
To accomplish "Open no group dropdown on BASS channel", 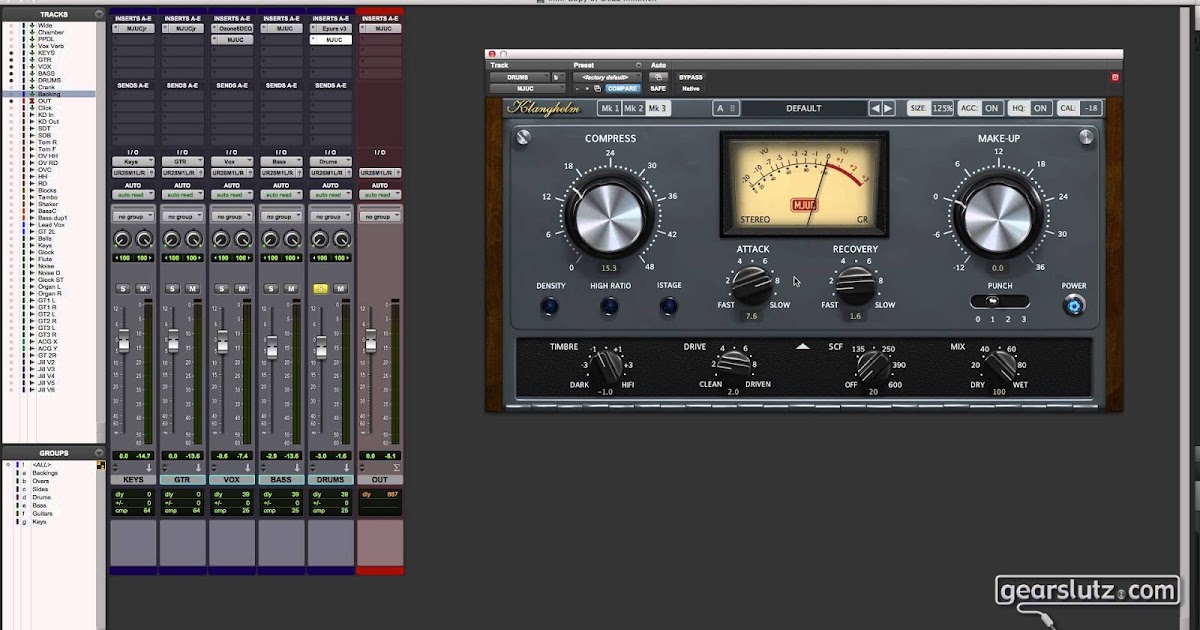I will 281,216.
